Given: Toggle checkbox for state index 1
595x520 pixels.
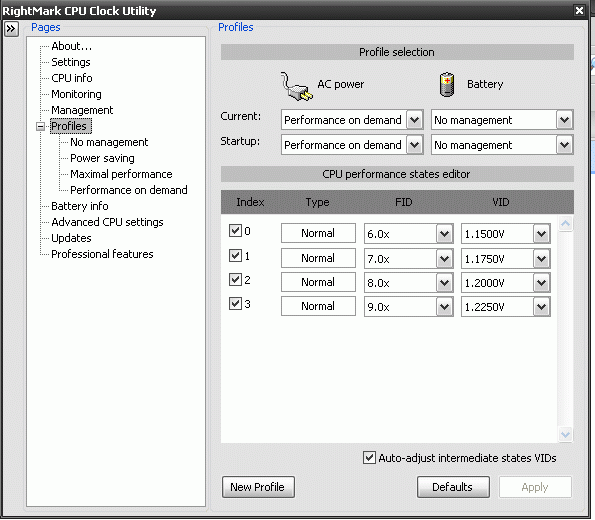Looking at the screenshot, I should [x=235, y=255].
